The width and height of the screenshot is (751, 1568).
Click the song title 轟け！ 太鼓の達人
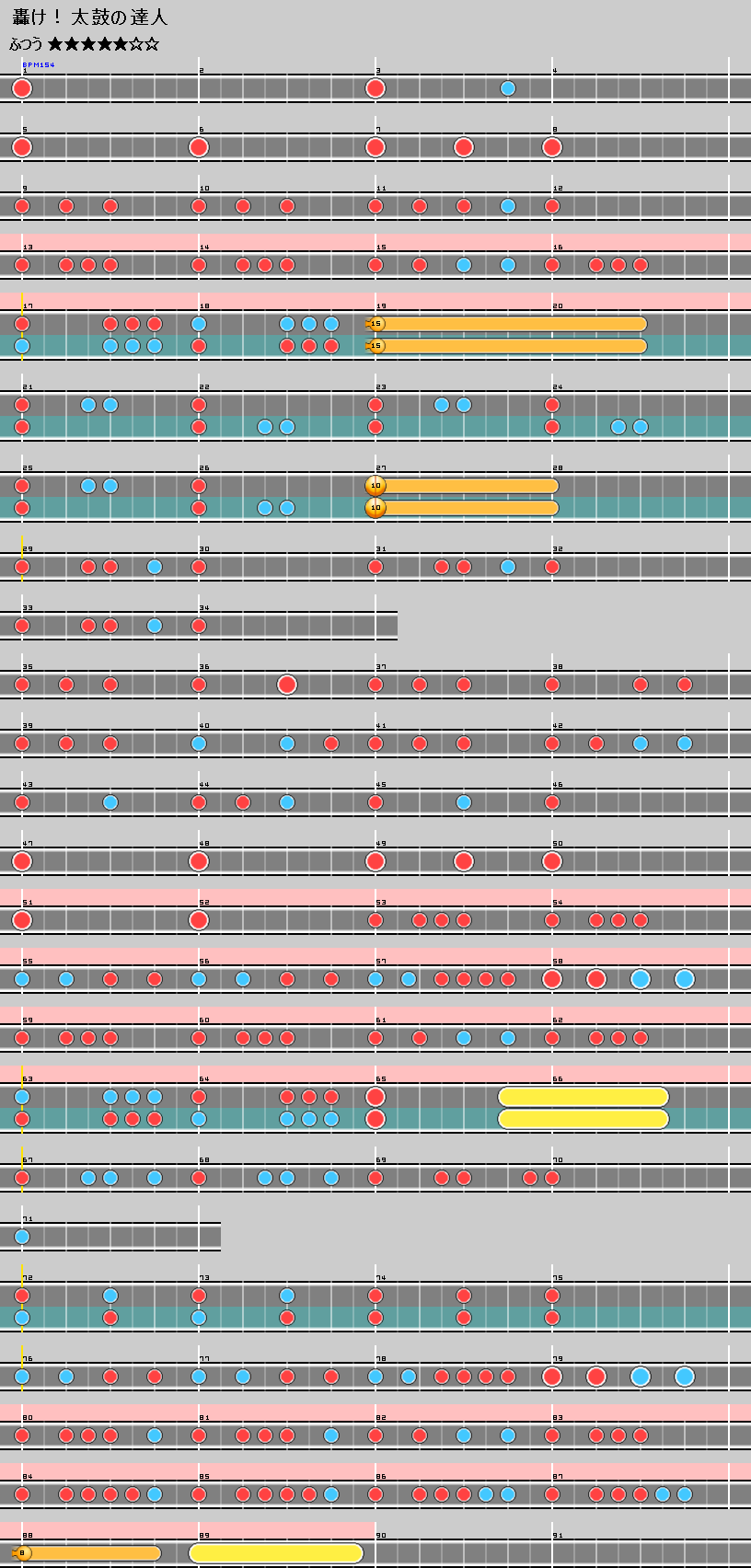(x=90, y=17)
